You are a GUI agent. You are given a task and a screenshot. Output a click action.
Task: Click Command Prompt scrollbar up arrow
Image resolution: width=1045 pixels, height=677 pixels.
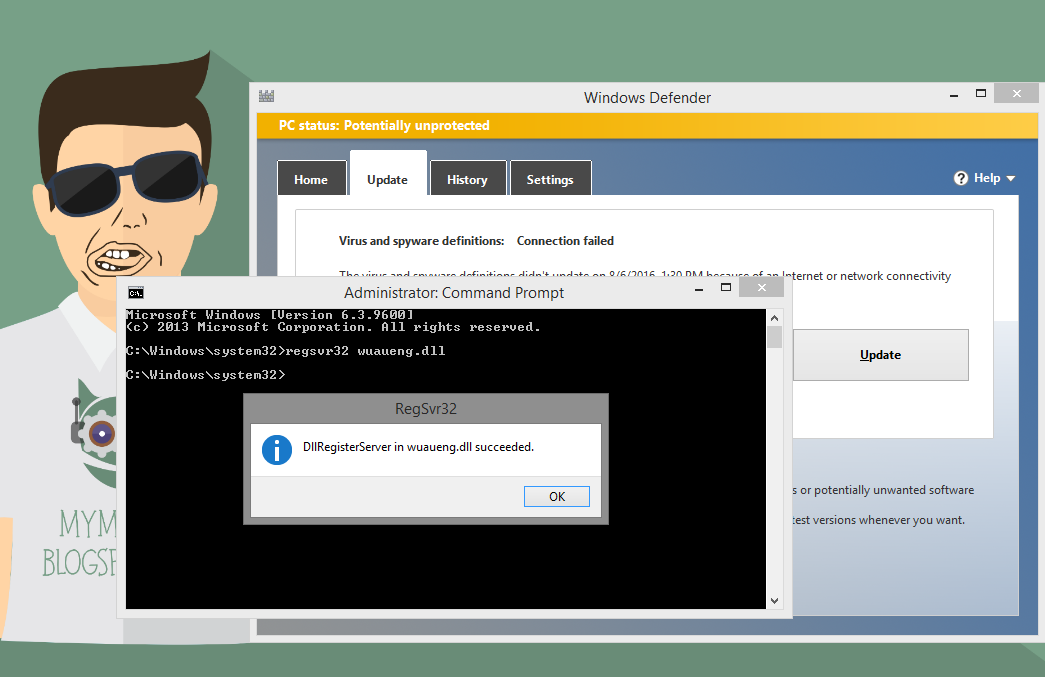[774, 318]
